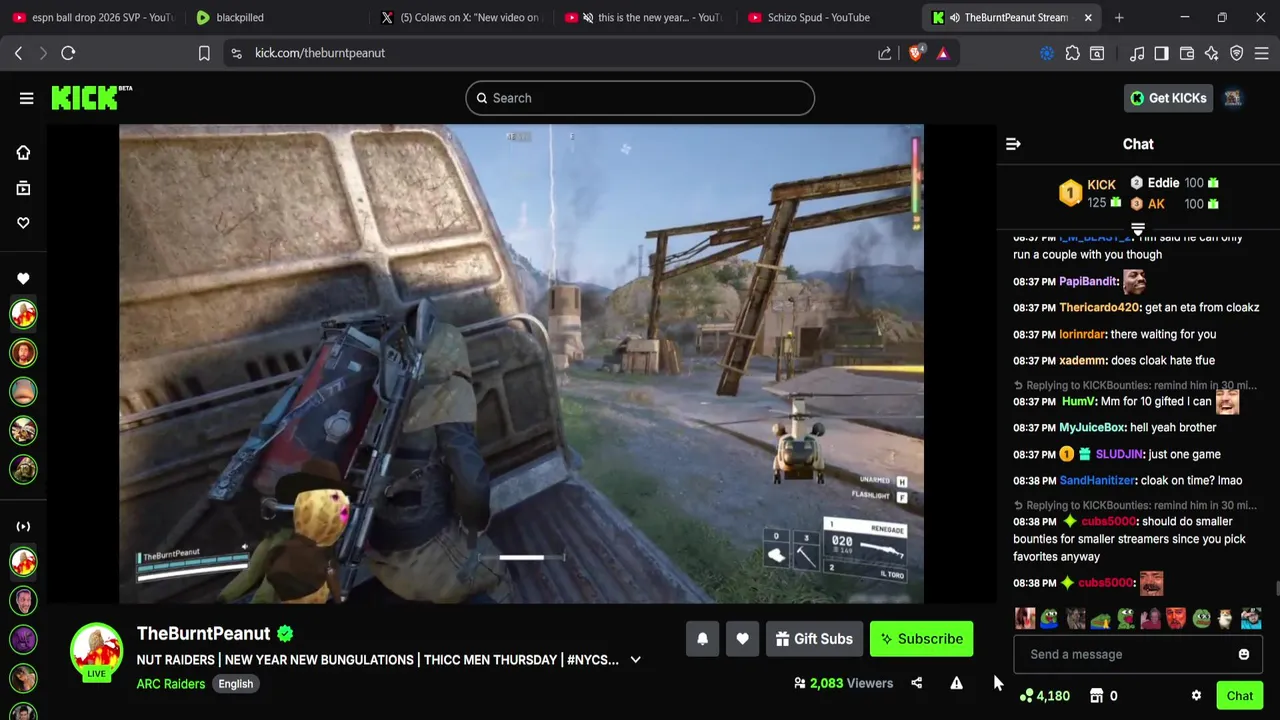Image resolution: width=1280 pixels, height=720 pixels.
Task: Click the Kick logo
Action: click(x=91, y=97)
